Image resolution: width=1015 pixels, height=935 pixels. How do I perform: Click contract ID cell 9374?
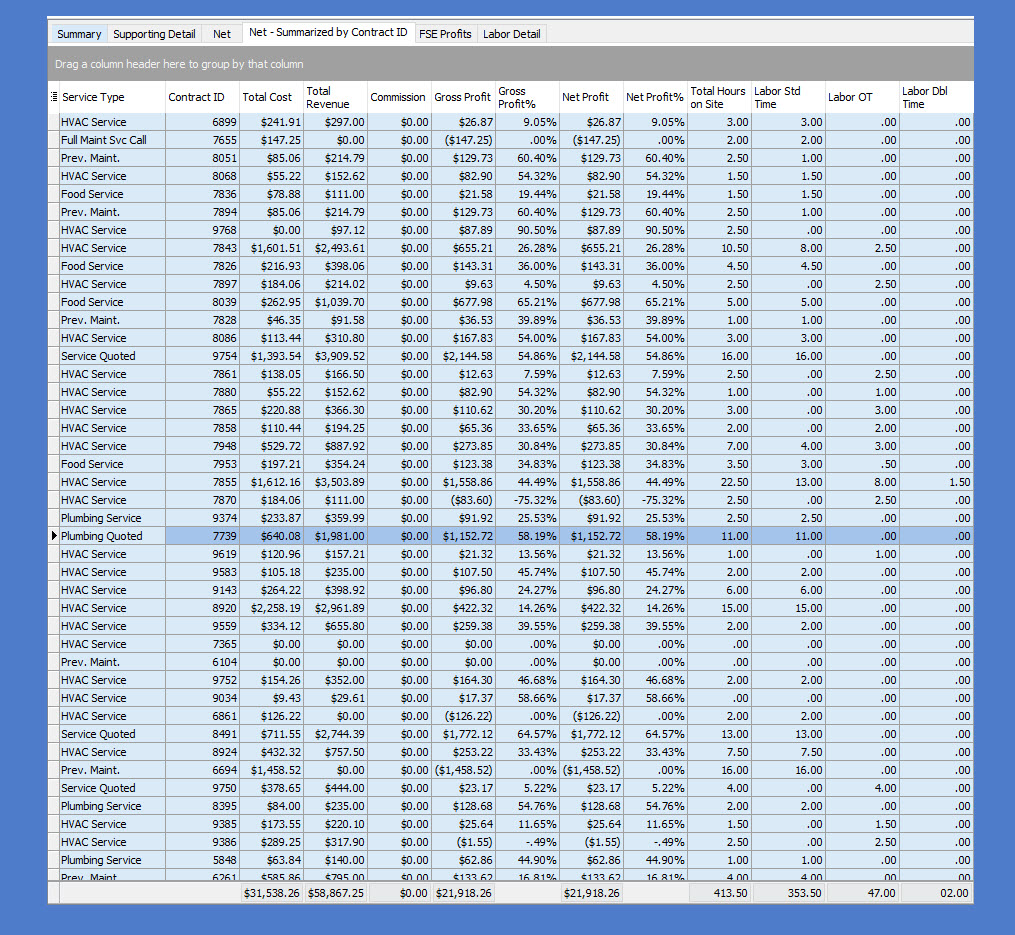click(x=202, y=518)
